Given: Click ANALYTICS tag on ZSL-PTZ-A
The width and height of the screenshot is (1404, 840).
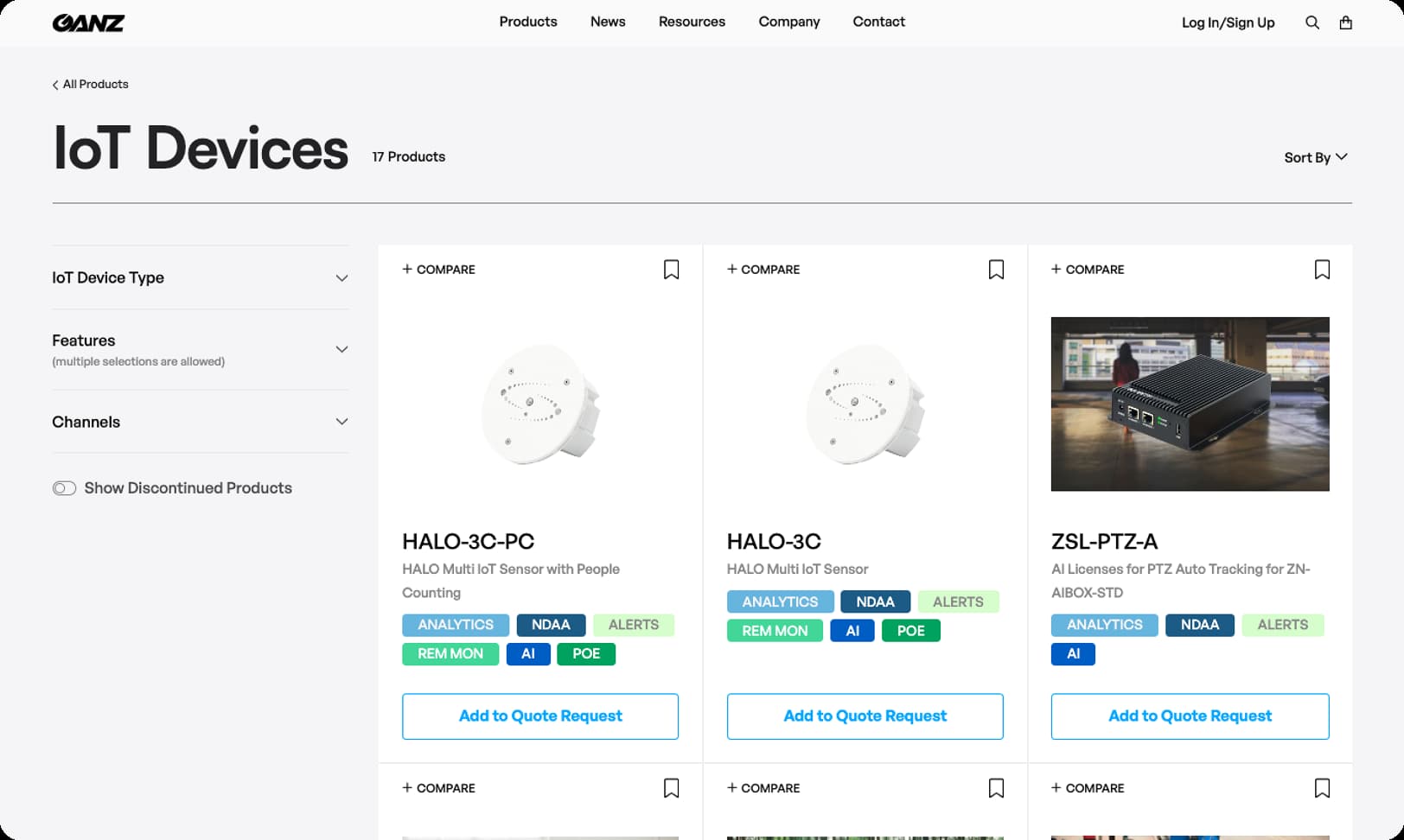Looking at the screenshot, I should [1104, 625].
